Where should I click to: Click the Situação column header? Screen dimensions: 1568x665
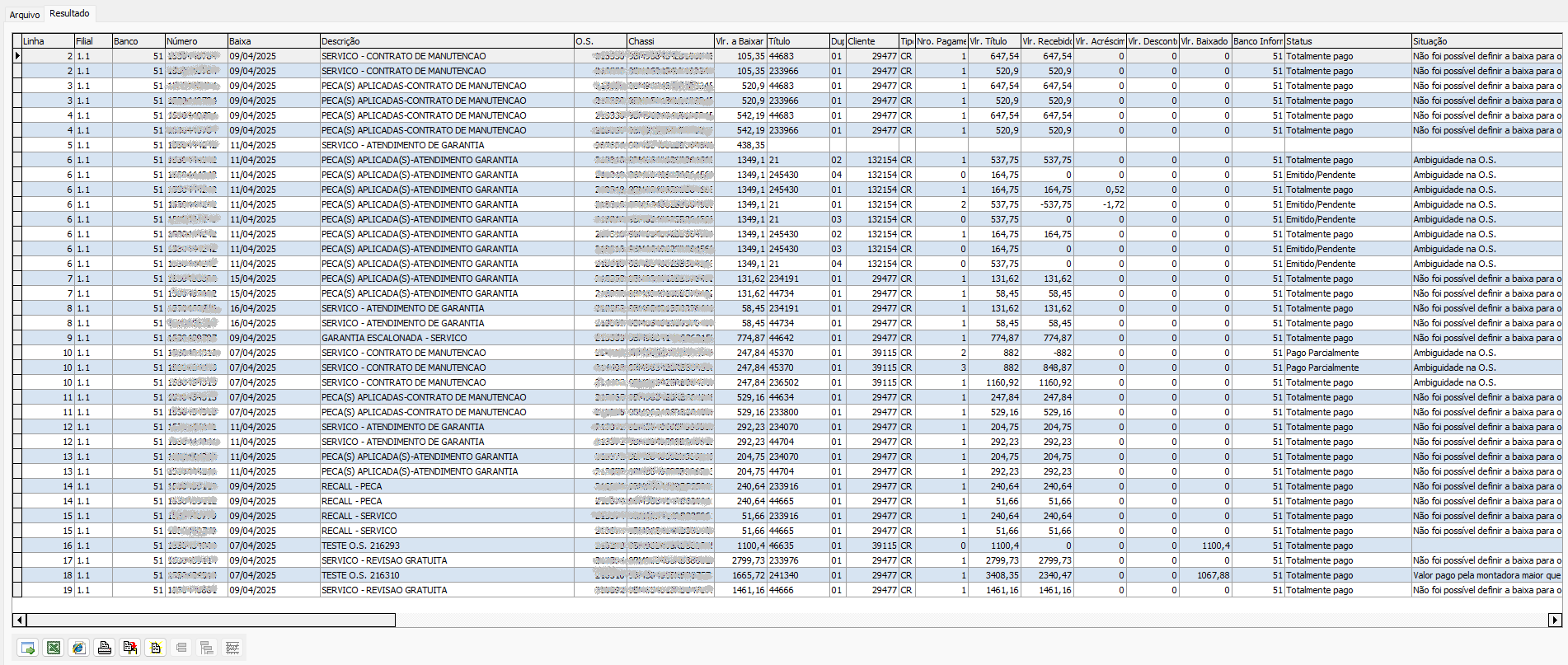tap(1487, 41)
